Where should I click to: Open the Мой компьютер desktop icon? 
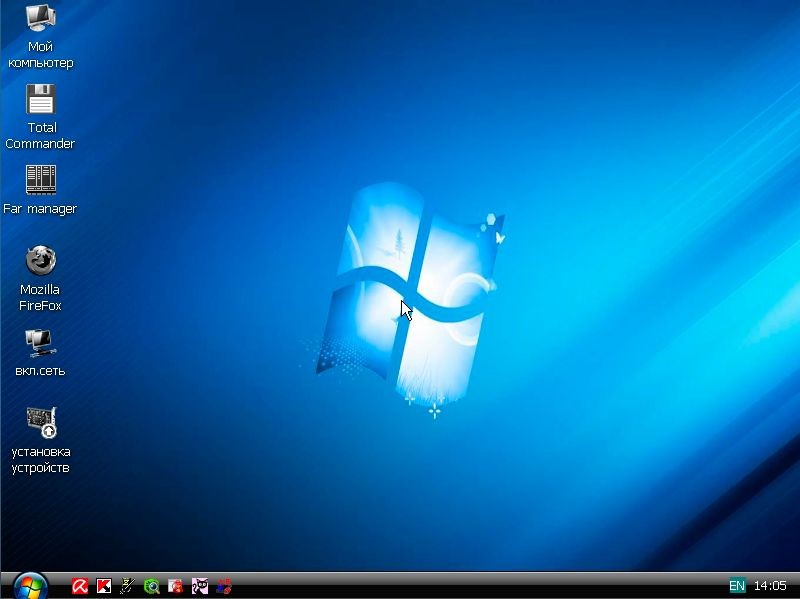coord(40,18)
